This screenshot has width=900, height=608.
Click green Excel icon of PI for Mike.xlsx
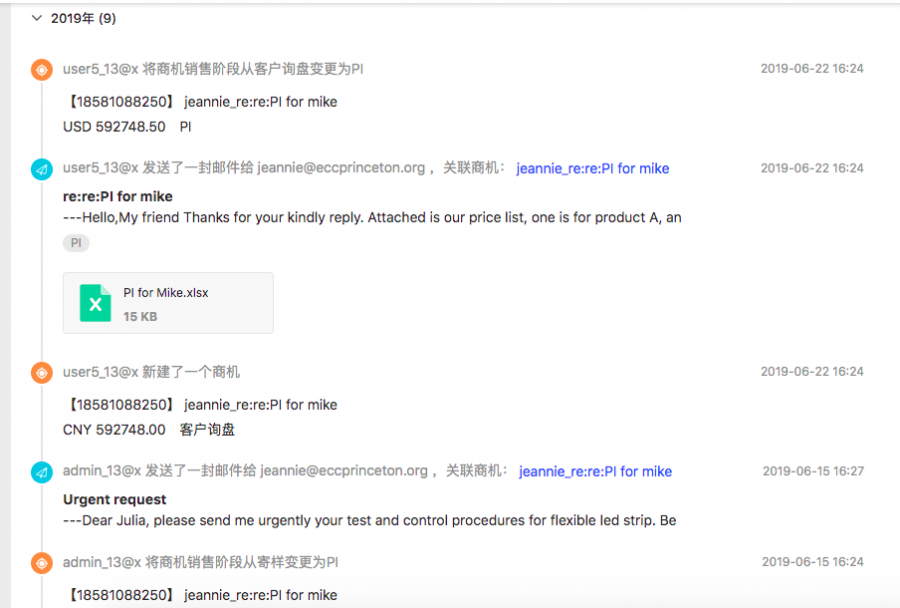(95, 303)
